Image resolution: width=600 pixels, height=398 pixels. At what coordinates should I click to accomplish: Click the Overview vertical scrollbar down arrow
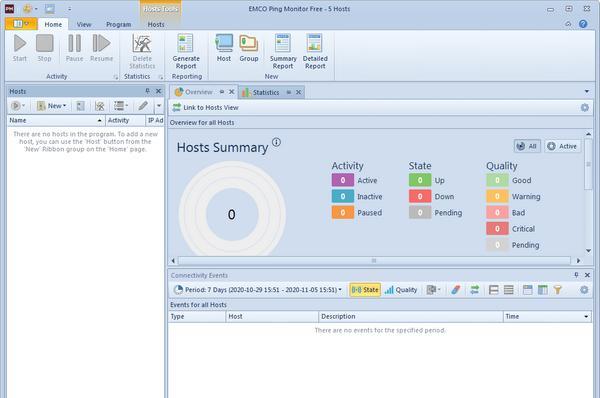point(588,251)
